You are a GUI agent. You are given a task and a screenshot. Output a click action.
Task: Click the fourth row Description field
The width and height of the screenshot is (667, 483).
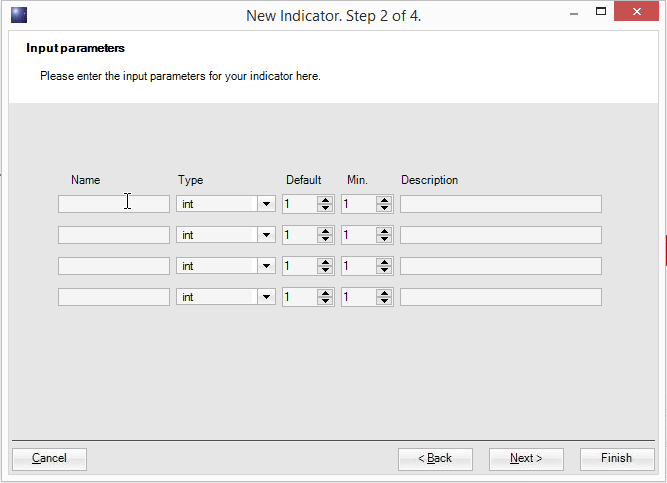pos(501,297)
